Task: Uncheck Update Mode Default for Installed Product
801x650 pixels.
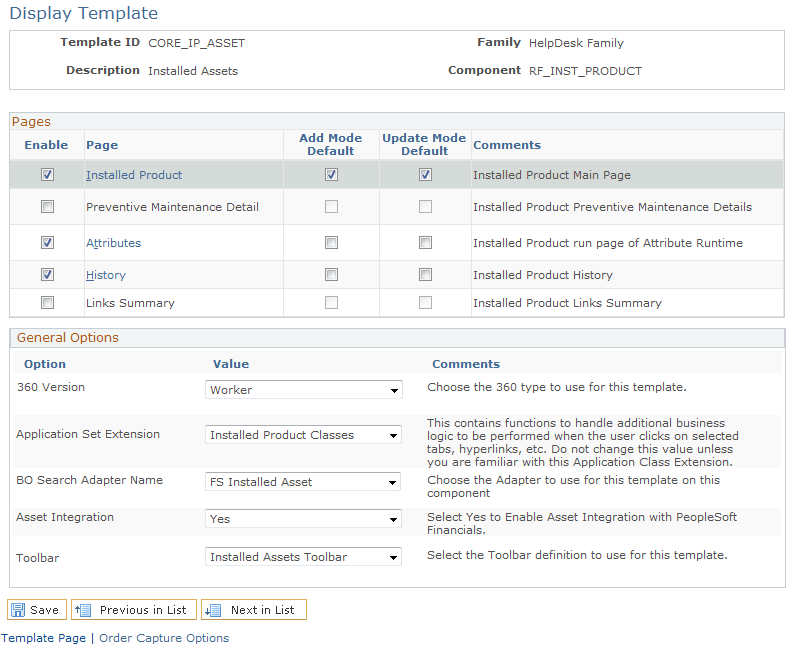Action: [x=426, y=175]
